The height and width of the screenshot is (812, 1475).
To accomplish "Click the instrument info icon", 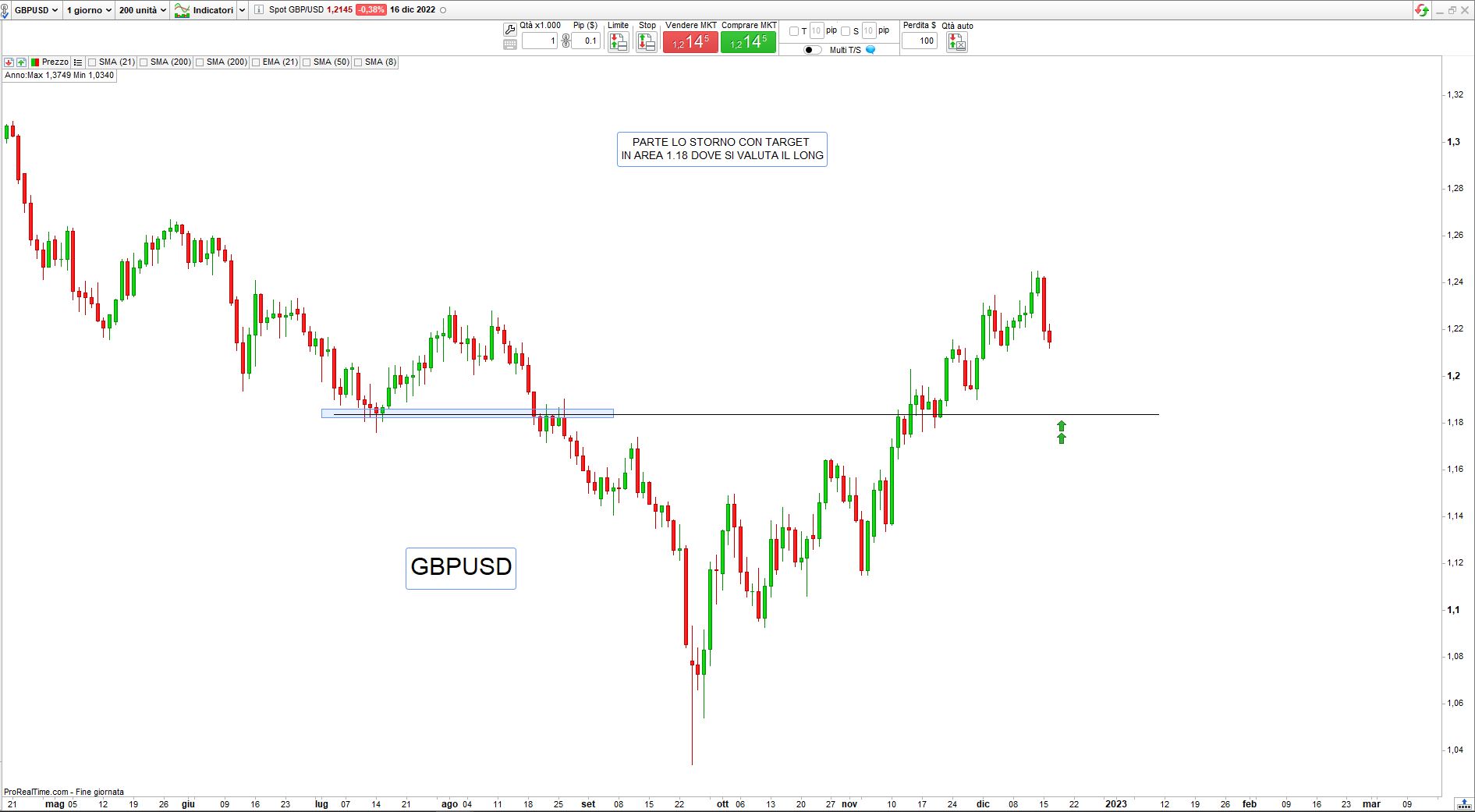I will coord(259,10).
